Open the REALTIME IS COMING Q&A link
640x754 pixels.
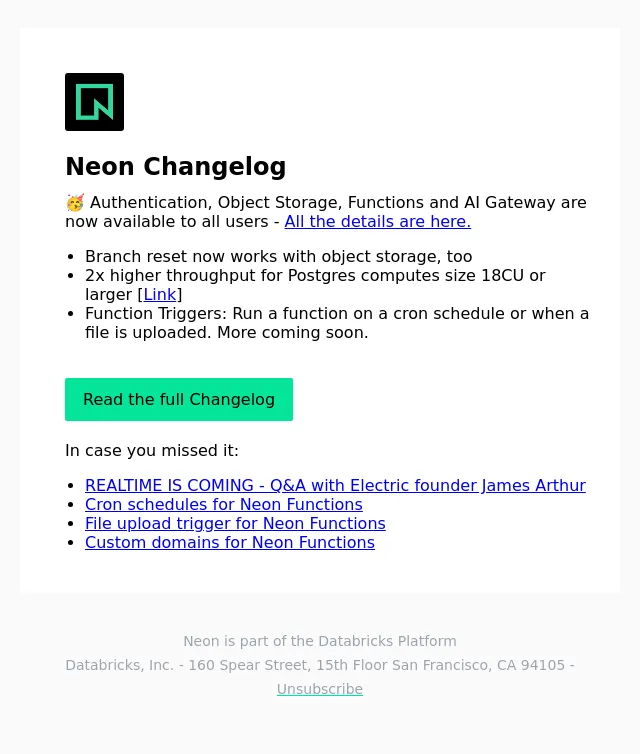tap(335, 486)
